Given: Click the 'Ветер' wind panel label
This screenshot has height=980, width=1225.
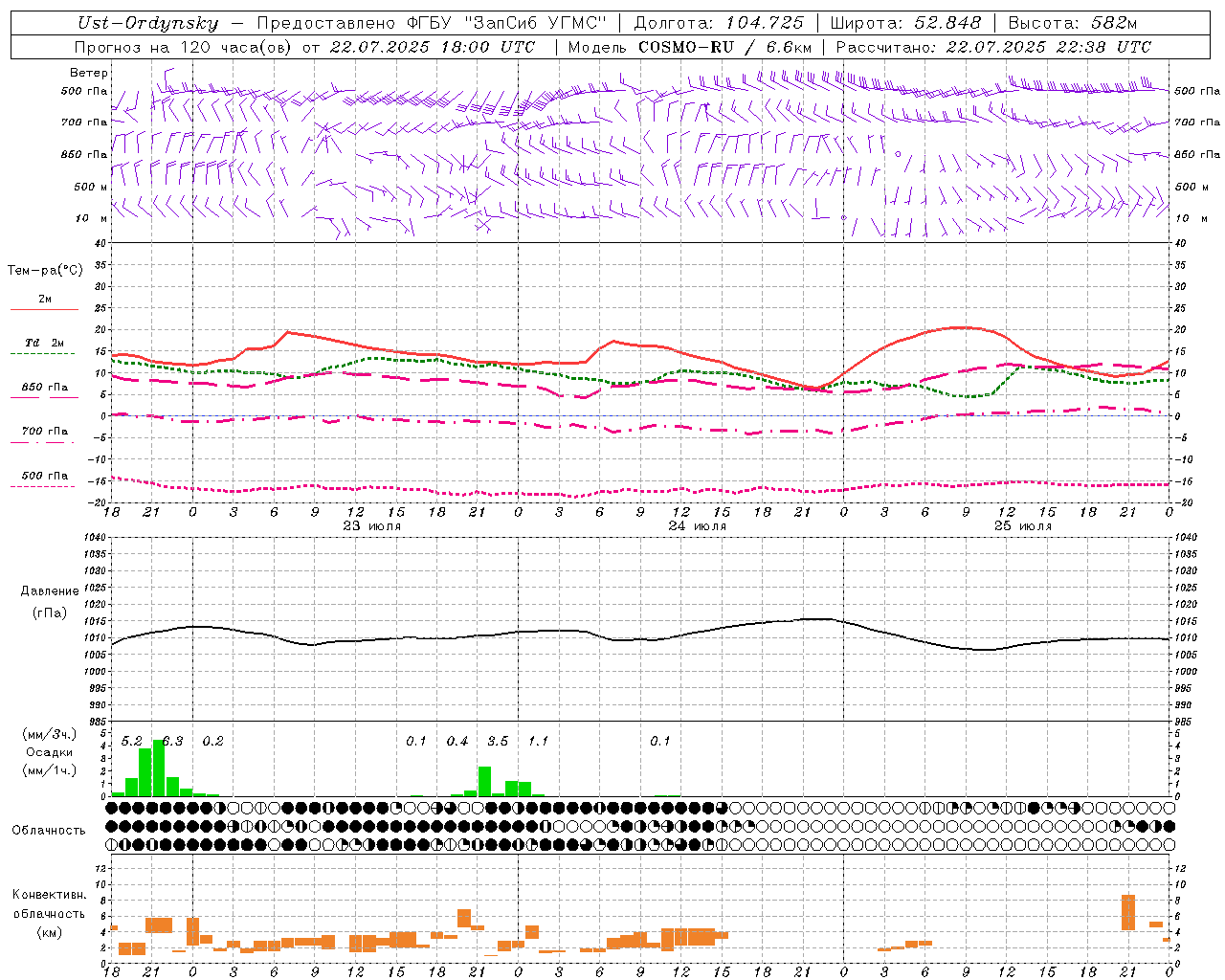Looking at the screenshot, I should 89,73.
